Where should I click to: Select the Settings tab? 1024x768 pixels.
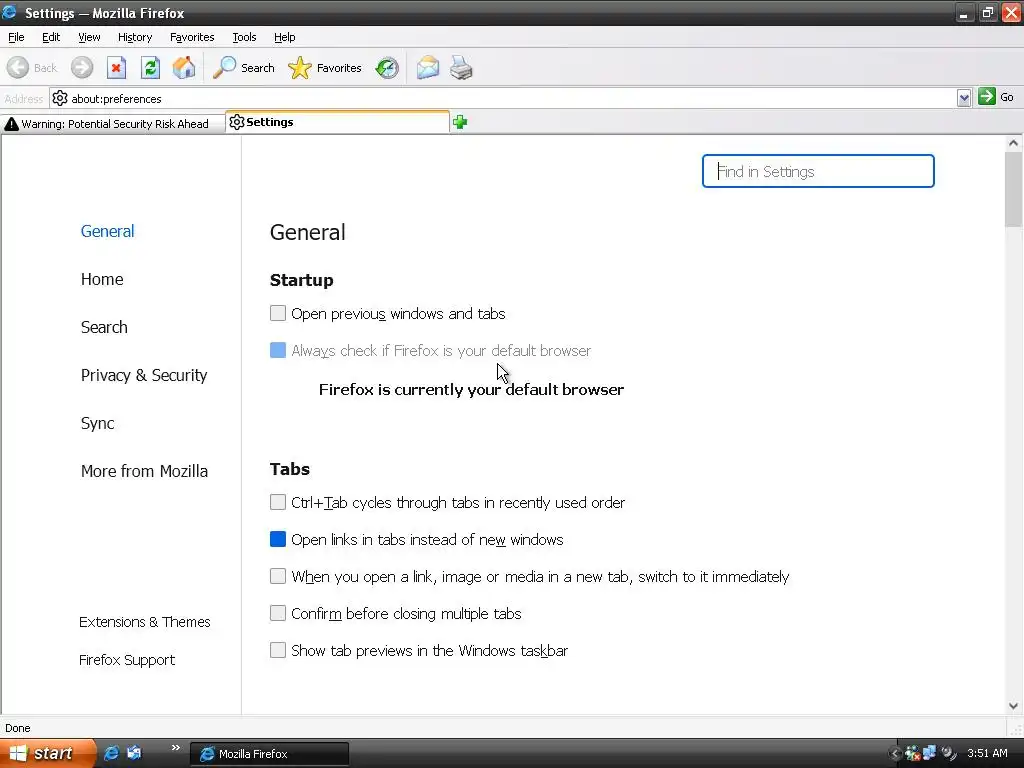[x=337, y=122]
